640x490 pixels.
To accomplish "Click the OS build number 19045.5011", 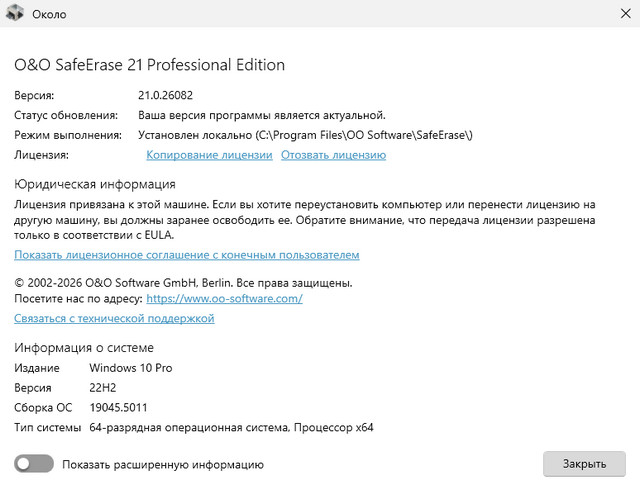I will point(120,408).
